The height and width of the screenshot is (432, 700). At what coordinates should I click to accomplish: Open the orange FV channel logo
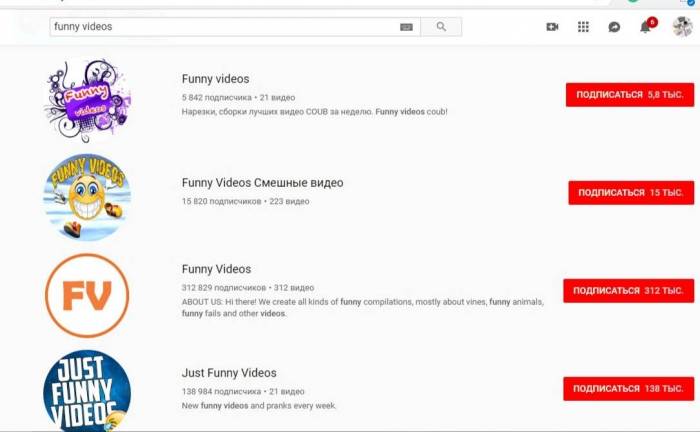click(87, 295)
